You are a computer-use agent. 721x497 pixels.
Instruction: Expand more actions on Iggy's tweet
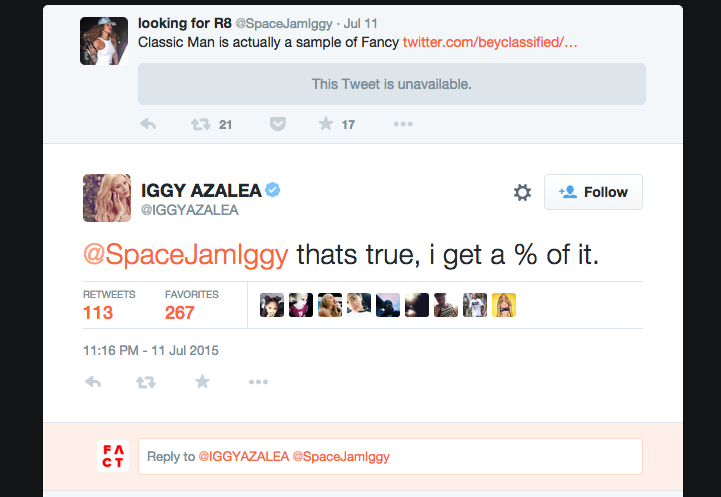258,382
